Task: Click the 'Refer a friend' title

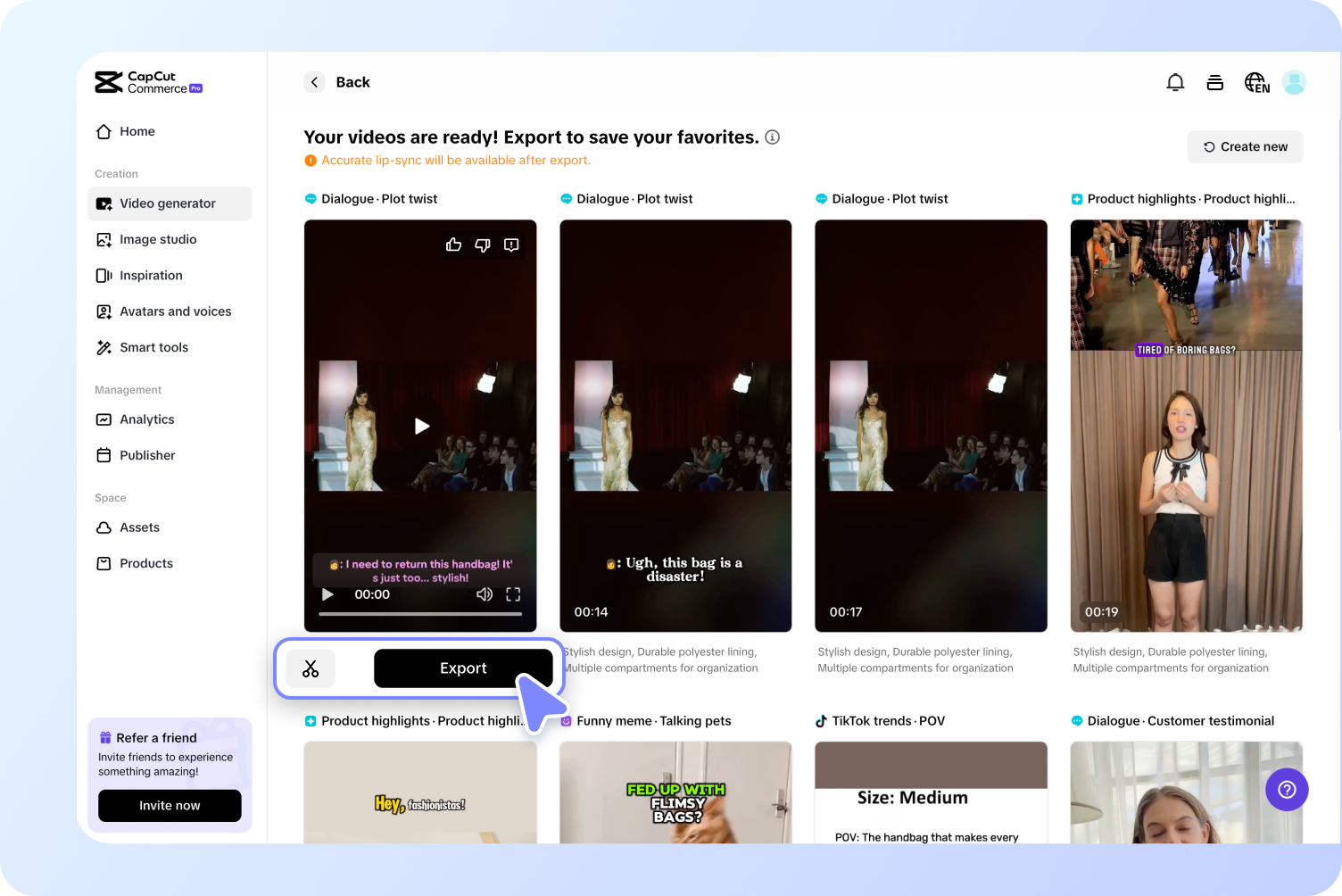Action: tap(156, 738)
